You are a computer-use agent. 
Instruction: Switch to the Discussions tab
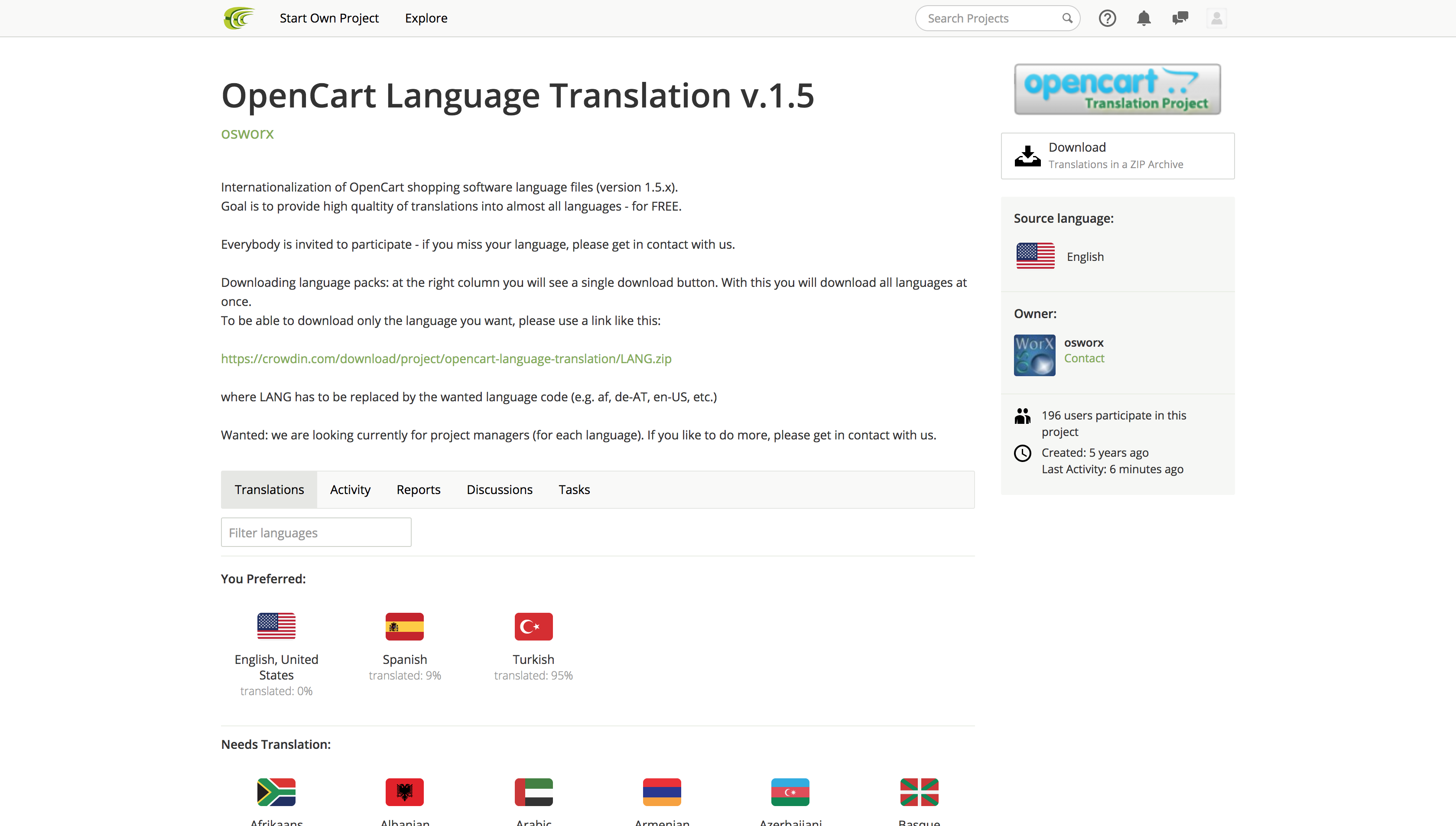pos(499,490)
